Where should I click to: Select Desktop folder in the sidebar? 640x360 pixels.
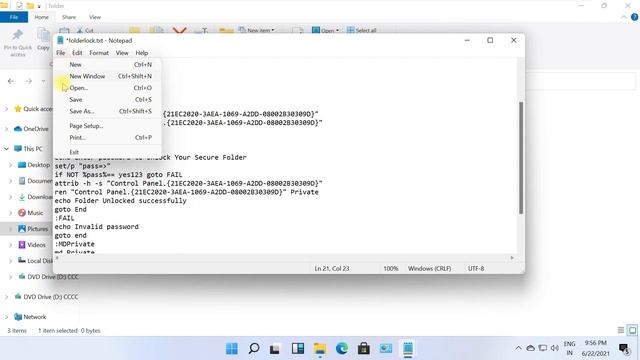click(x=34, y=165)
